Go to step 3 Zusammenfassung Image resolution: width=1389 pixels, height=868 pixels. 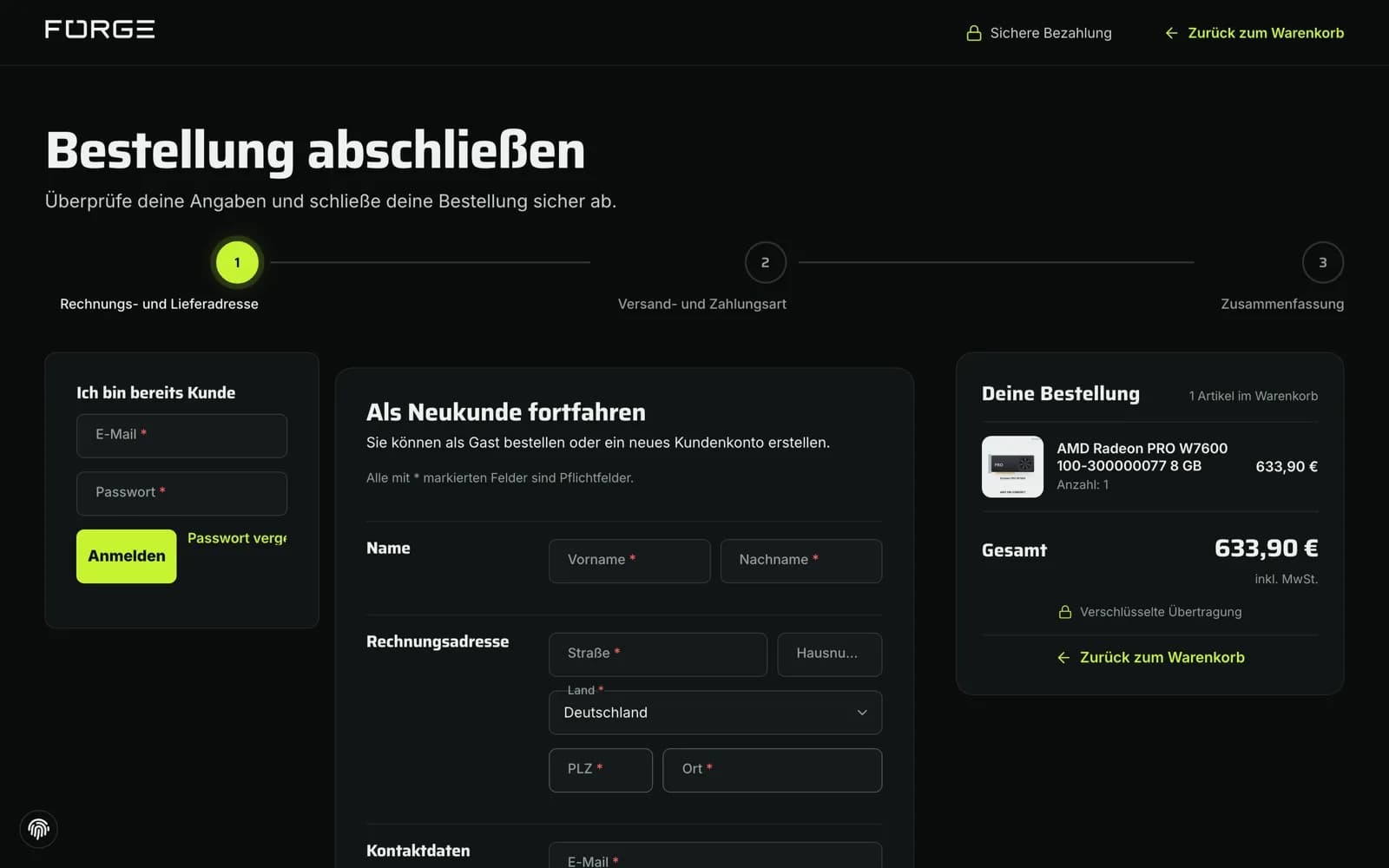1323,262
